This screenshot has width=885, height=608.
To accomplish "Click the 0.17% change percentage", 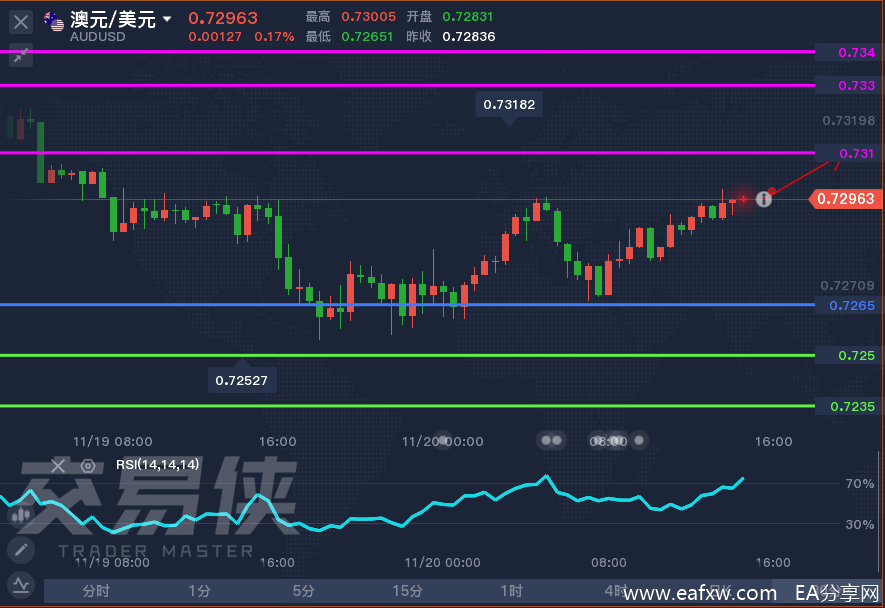I will point(274,37).
